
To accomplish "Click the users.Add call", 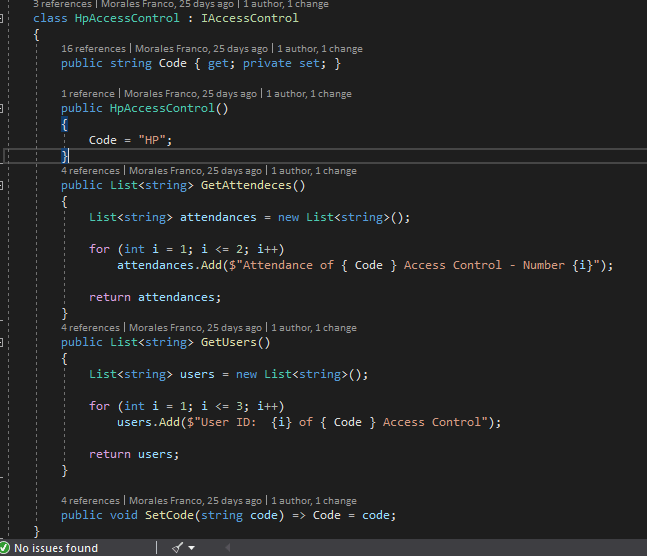I will (148, 422).
